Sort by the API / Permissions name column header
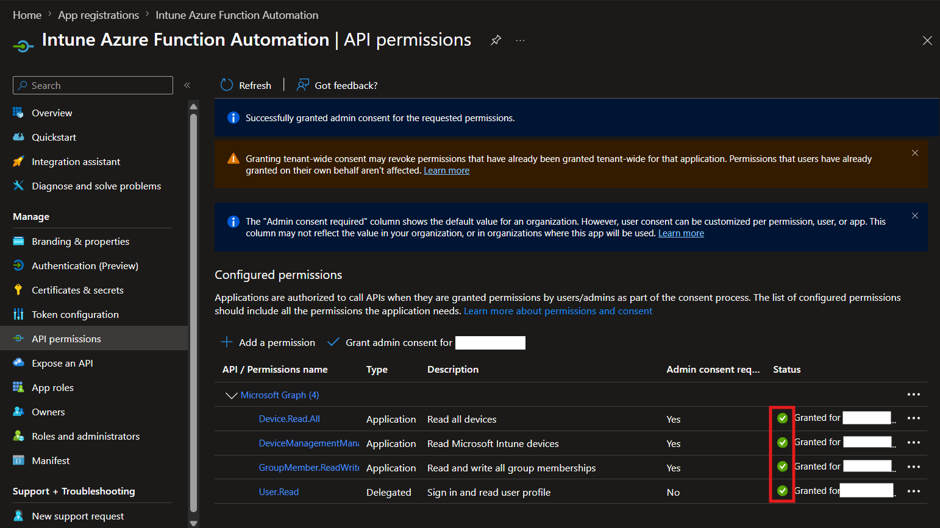Screen dimensions: 940x528 coord(275,370)
